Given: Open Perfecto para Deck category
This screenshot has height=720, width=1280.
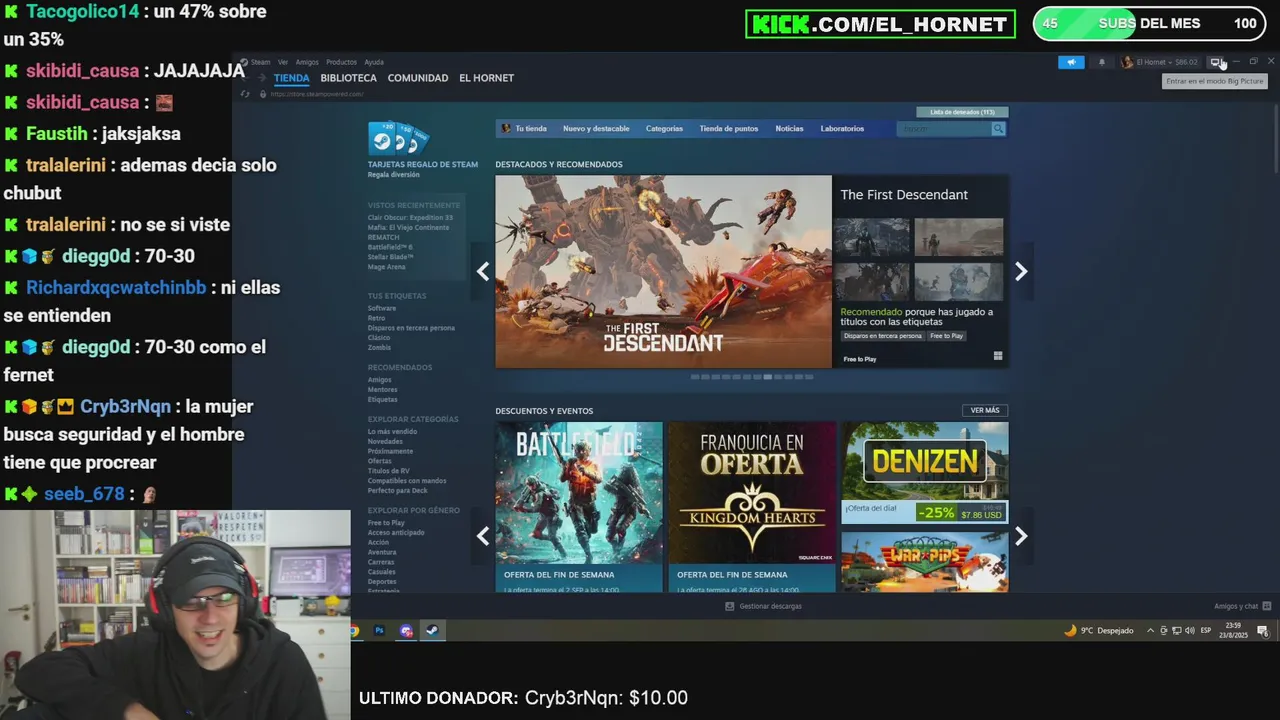Looking at the screenshot, I should tap(397, 491).
